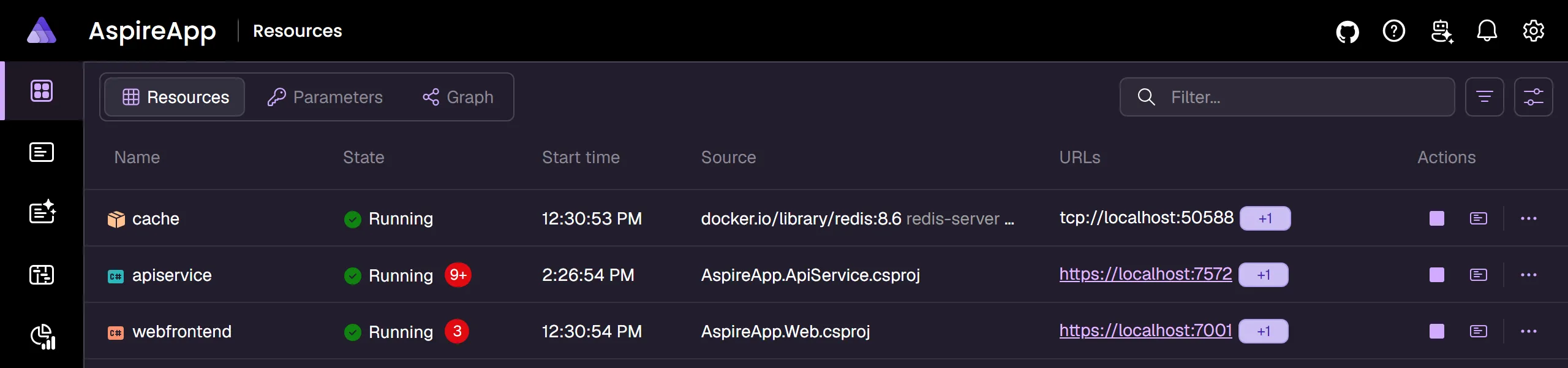Click the 12:30:54 PM start time
Screen dimensions: 1568x368
pyautogui.click(x=592, y=332)
